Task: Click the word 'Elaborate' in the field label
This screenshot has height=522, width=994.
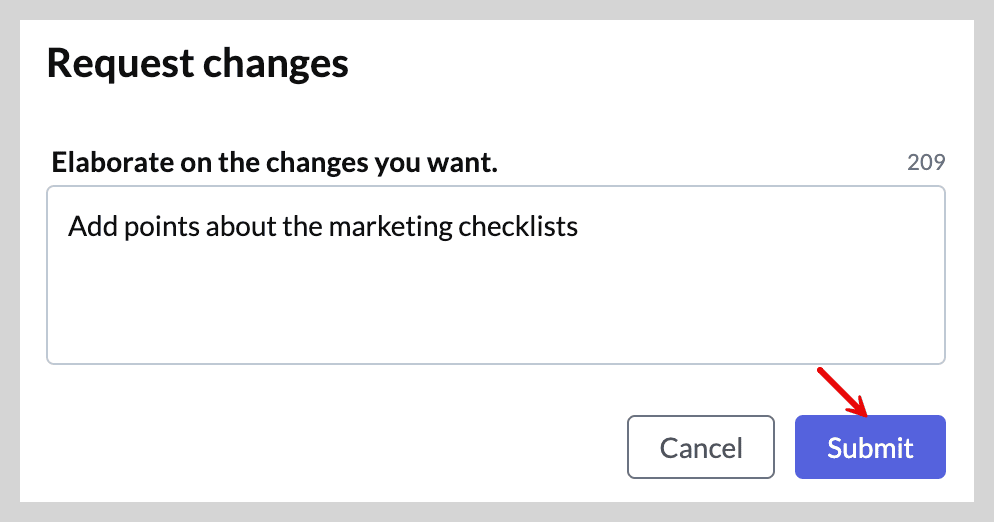Action: coord(113,162)
